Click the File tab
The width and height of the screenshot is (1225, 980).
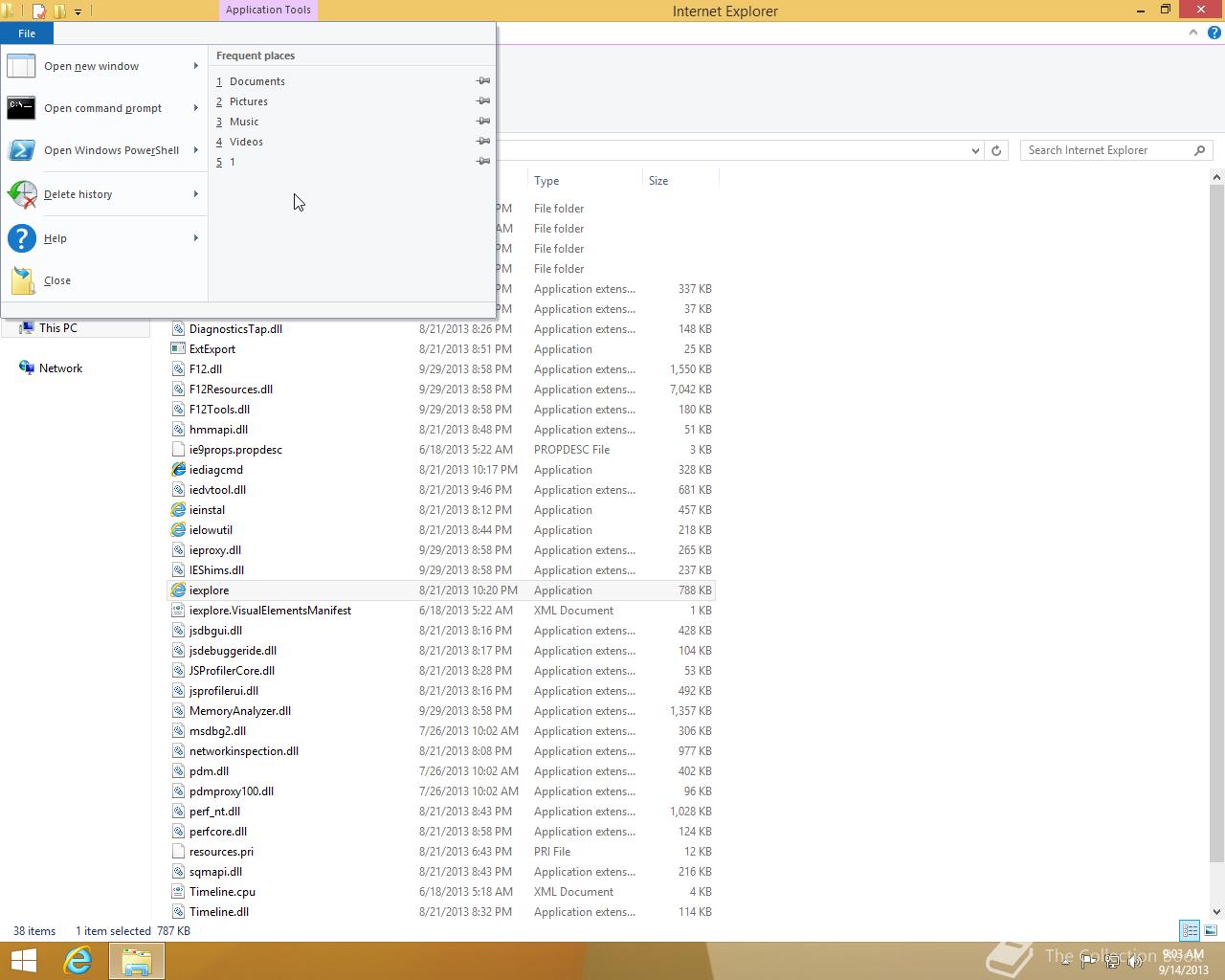(27, 33)
